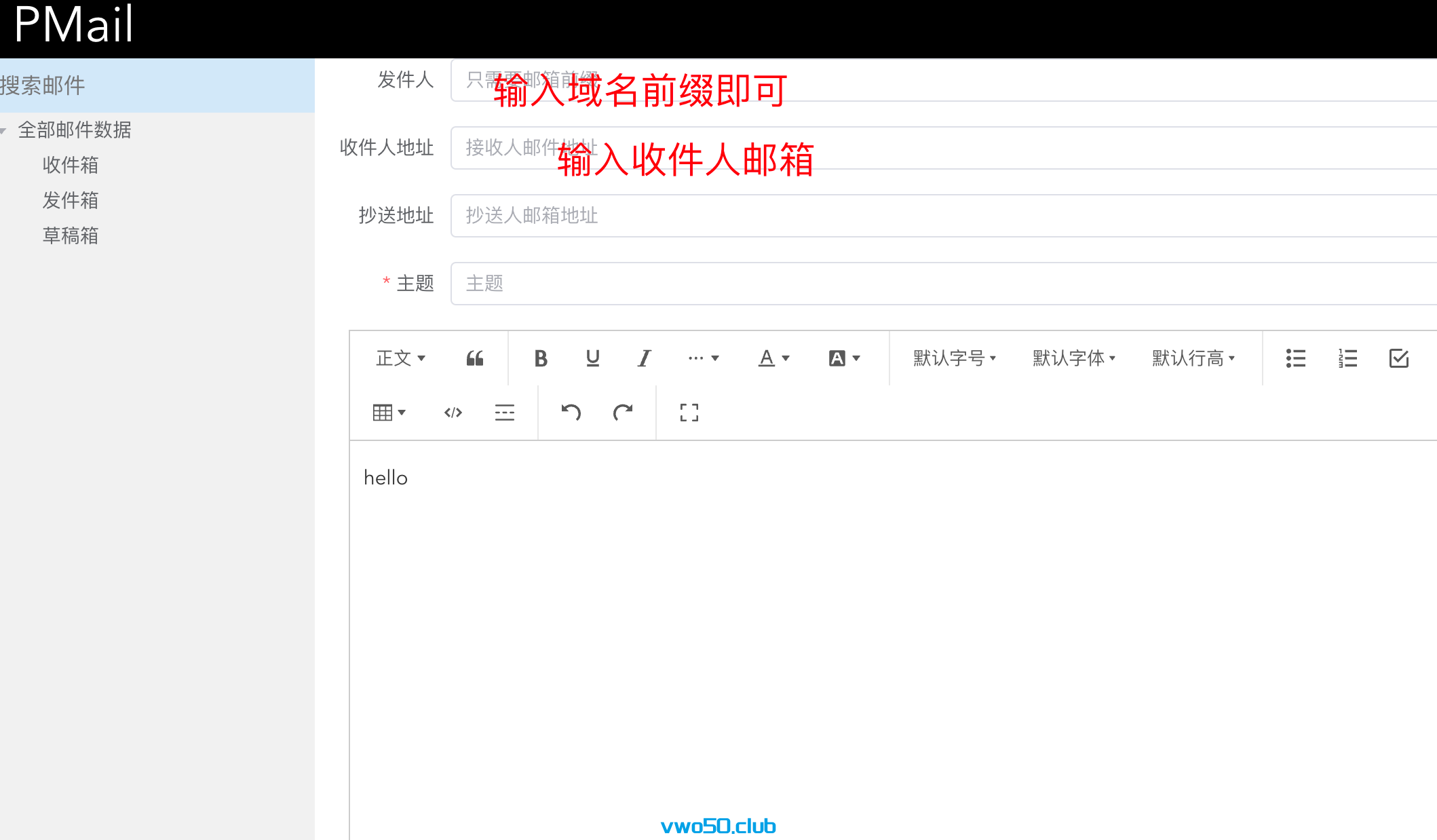1437x840 pixels.
Task: Insert a numbered list
Action: pyautogui.click(x=1347, y=358)
